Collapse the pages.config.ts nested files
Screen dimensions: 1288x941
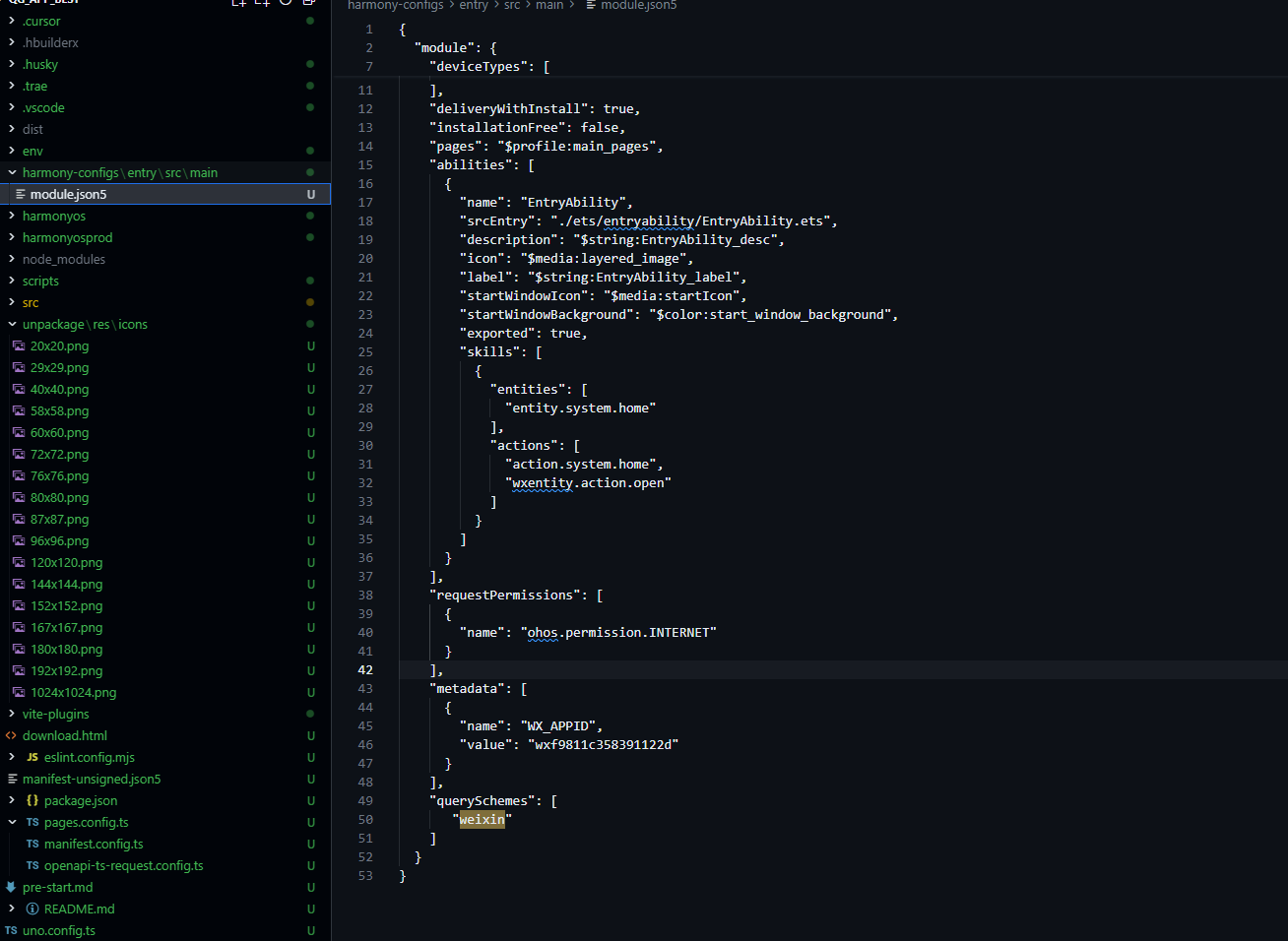tap(12, 822)
